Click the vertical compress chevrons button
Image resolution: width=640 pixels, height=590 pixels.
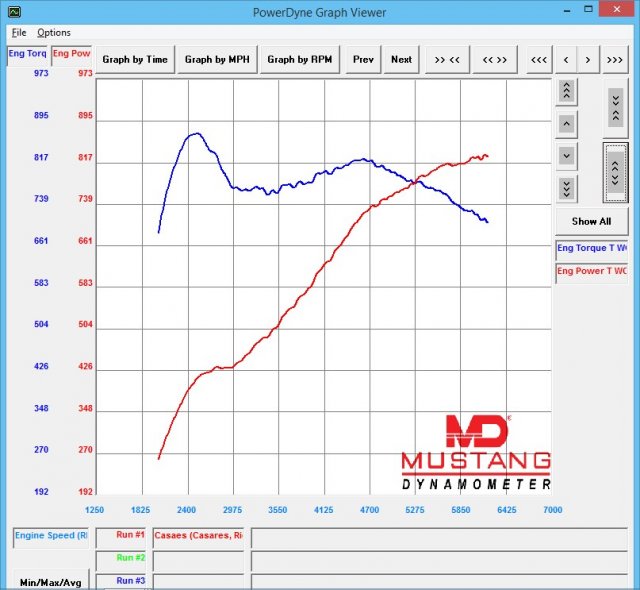click(615, 106)
